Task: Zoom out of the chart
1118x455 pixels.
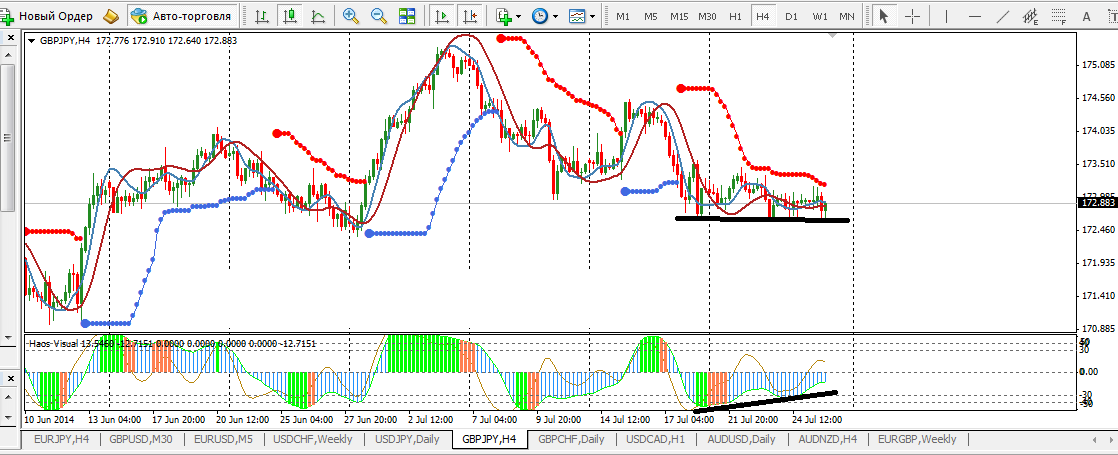Action: coord(379,16)
